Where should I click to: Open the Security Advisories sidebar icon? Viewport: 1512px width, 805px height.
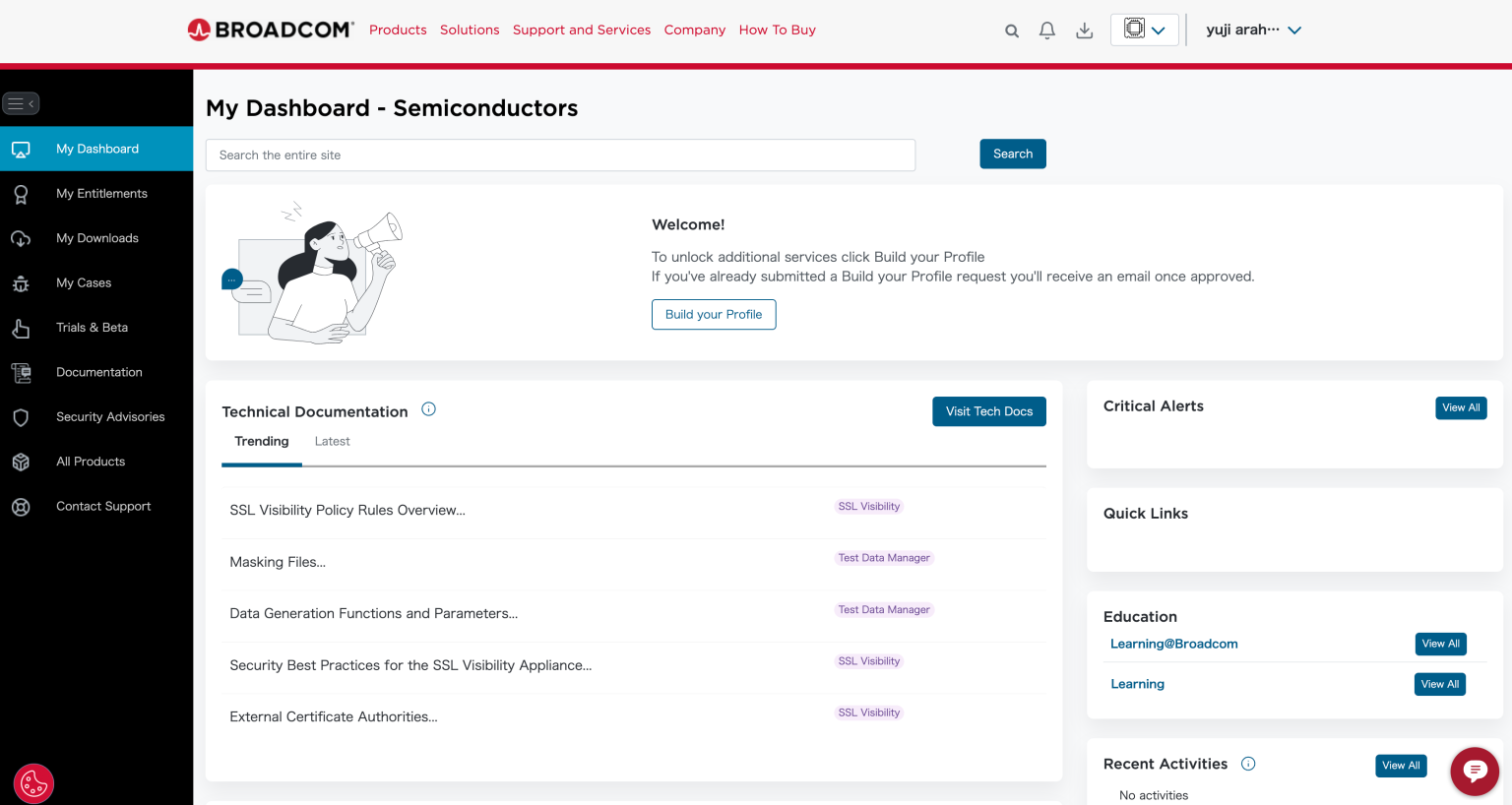(x=21, y=416)
